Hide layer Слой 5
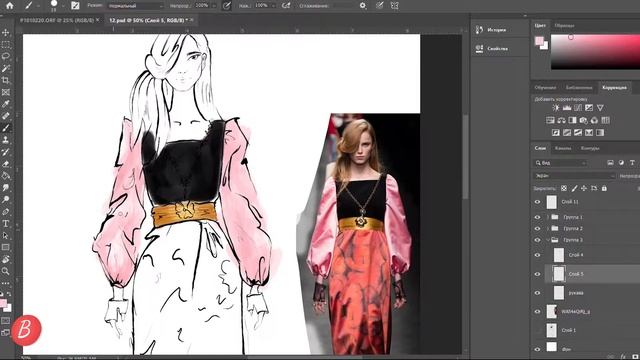The height and width of the screenshot is (360, 640). point(537,274)
